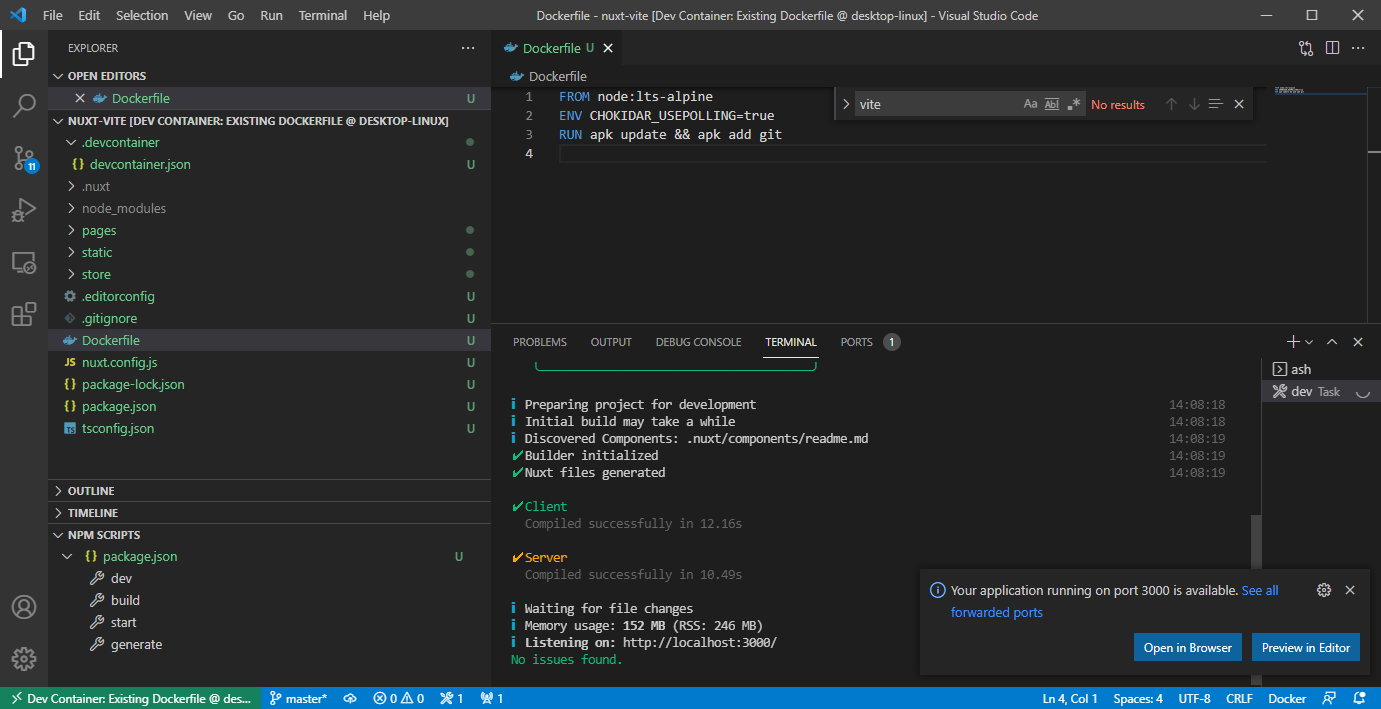Open Manage gear in activity bar
1381x709 pixels.
(24, 659)
